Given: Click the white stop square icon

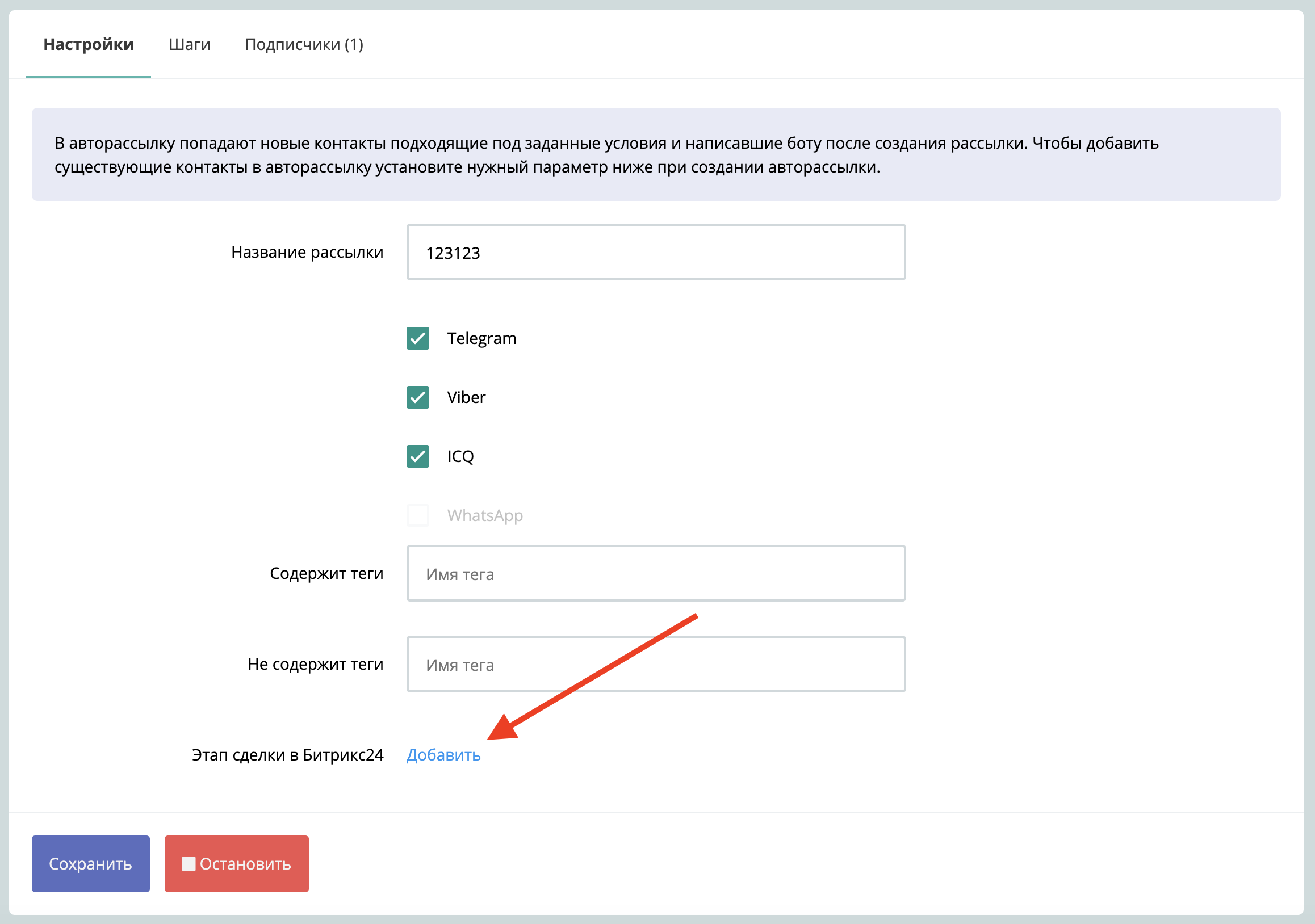Looking at the screenshot, I should click(x=189, y=864).
